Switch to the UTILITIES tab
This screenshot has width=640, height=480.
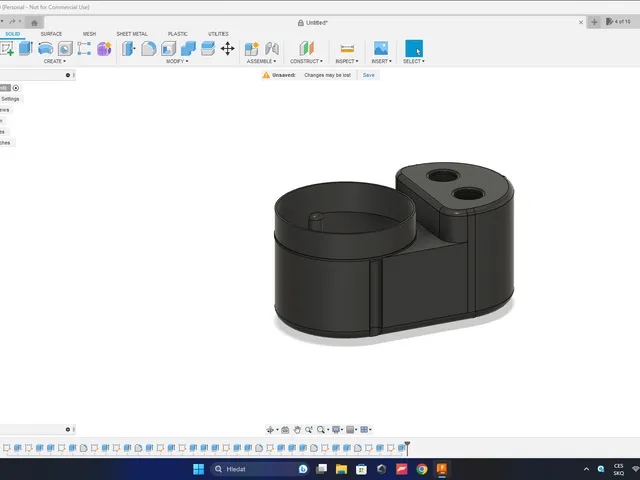[218, 34]
